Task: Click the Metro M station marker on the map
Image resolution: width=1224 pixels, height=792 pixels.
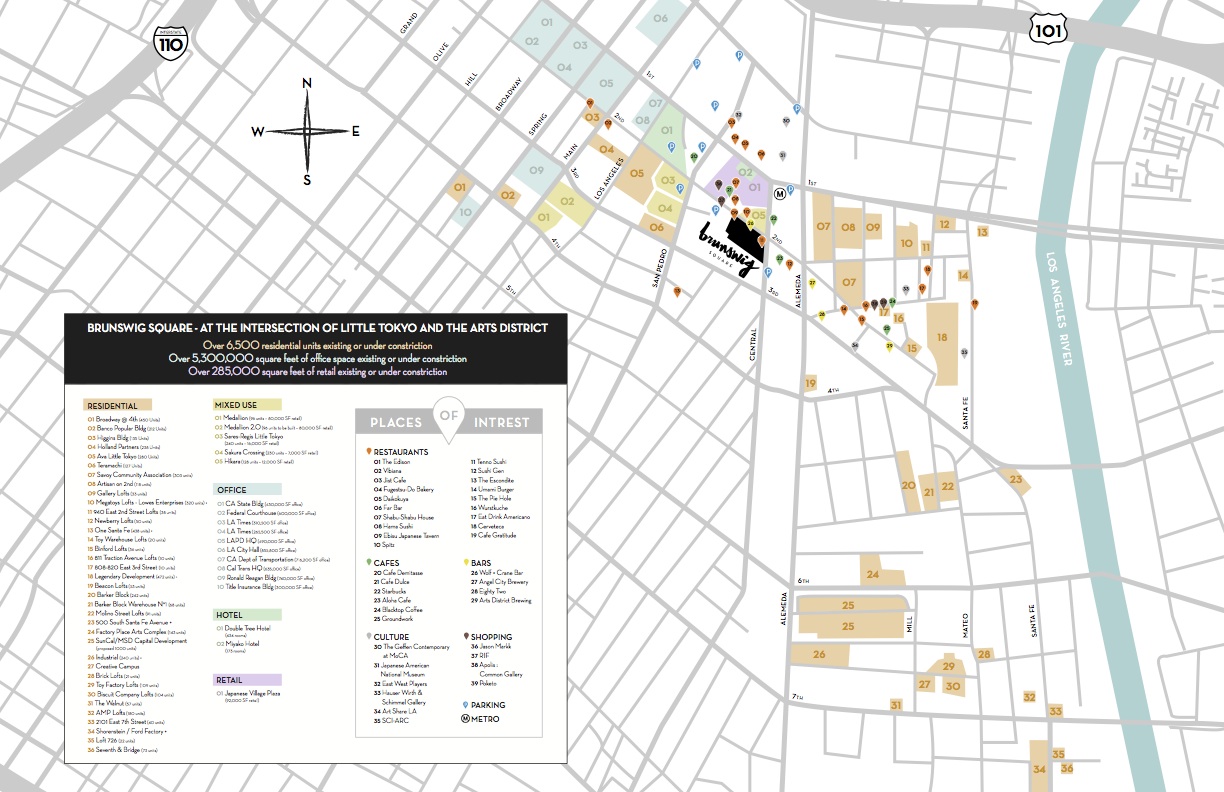Action: 780,194
